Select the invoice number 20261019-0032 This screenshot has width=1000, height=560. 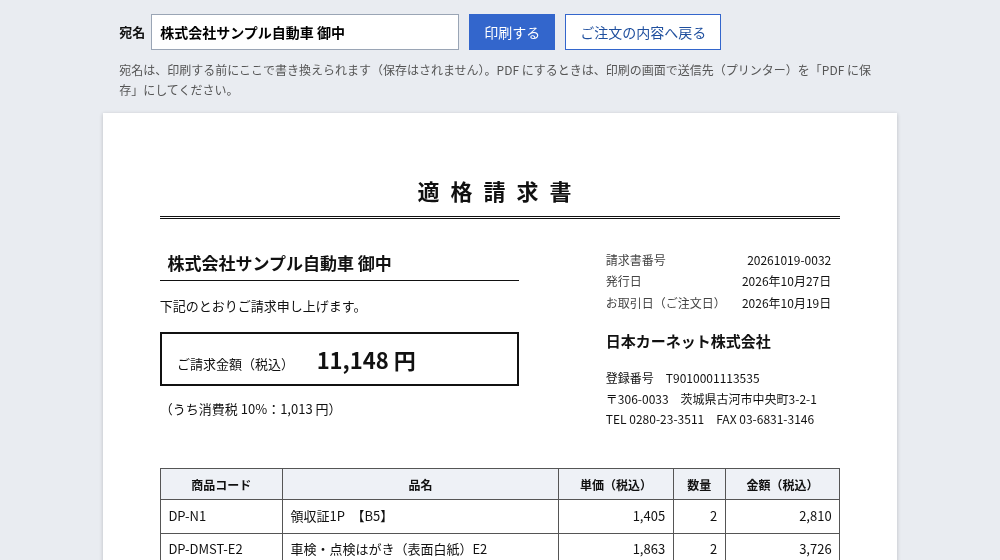789,260
